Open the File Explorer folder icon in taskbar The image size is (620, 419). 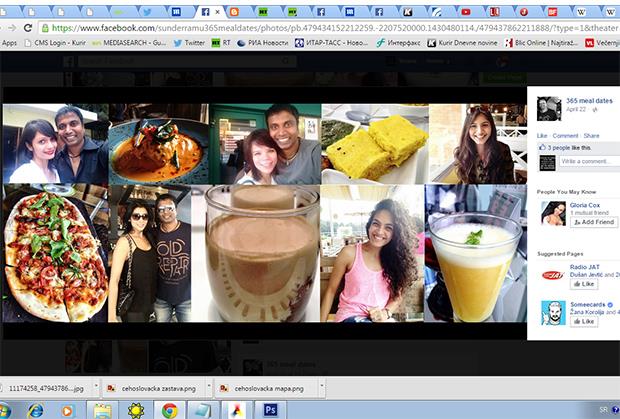[x=102, y=409]
